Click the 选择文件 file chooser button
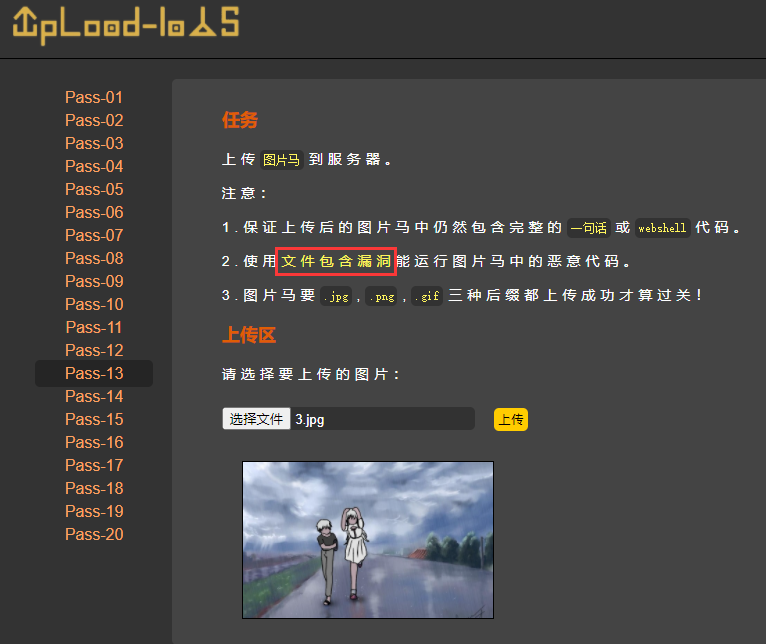Viewport: 766px width, 644px height. coord(256,419)
